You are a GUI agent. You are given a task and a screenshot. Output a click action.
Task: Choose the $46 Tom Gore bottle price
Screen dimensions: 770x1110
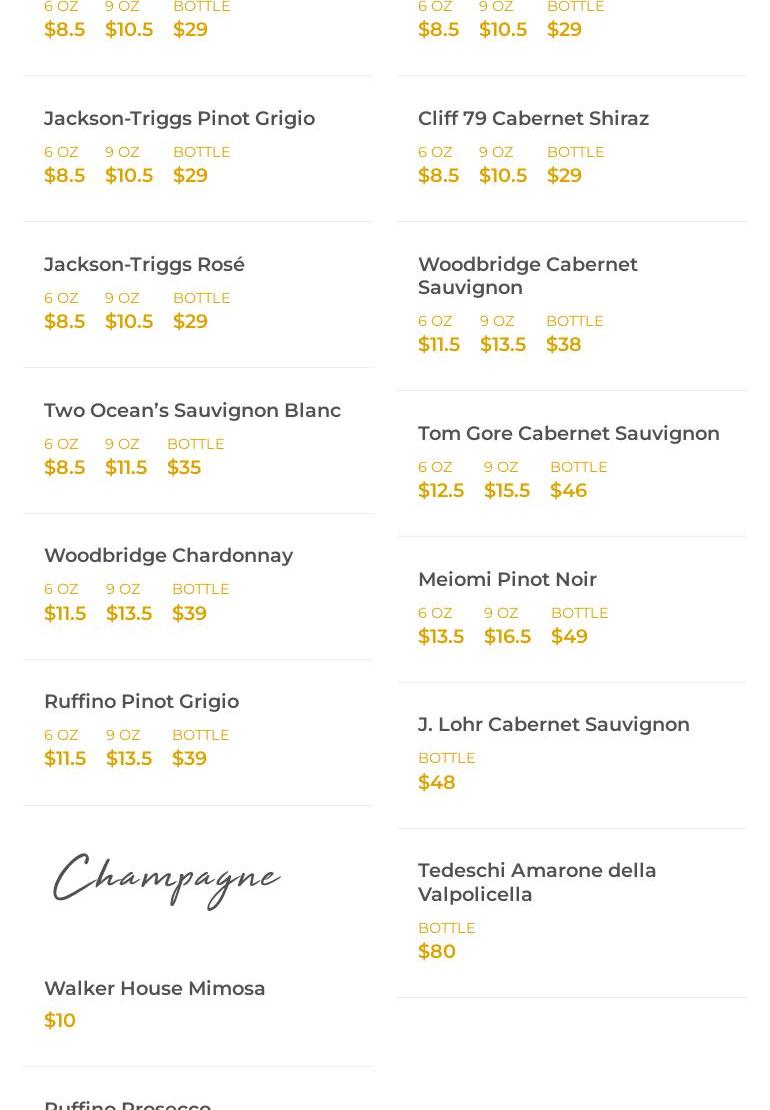(568, 490)
